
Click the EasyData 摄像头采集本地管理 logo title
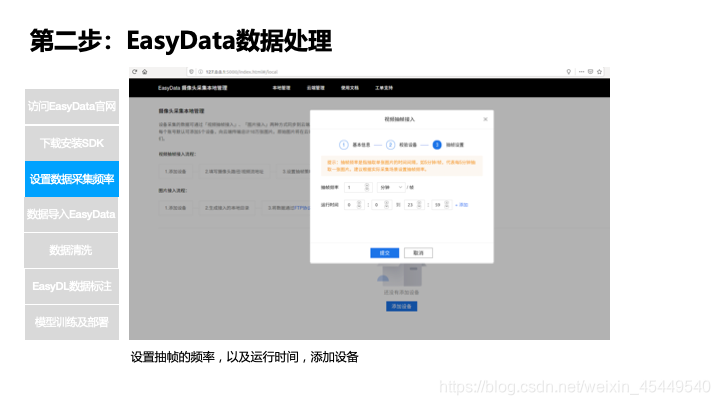[192, 88]
